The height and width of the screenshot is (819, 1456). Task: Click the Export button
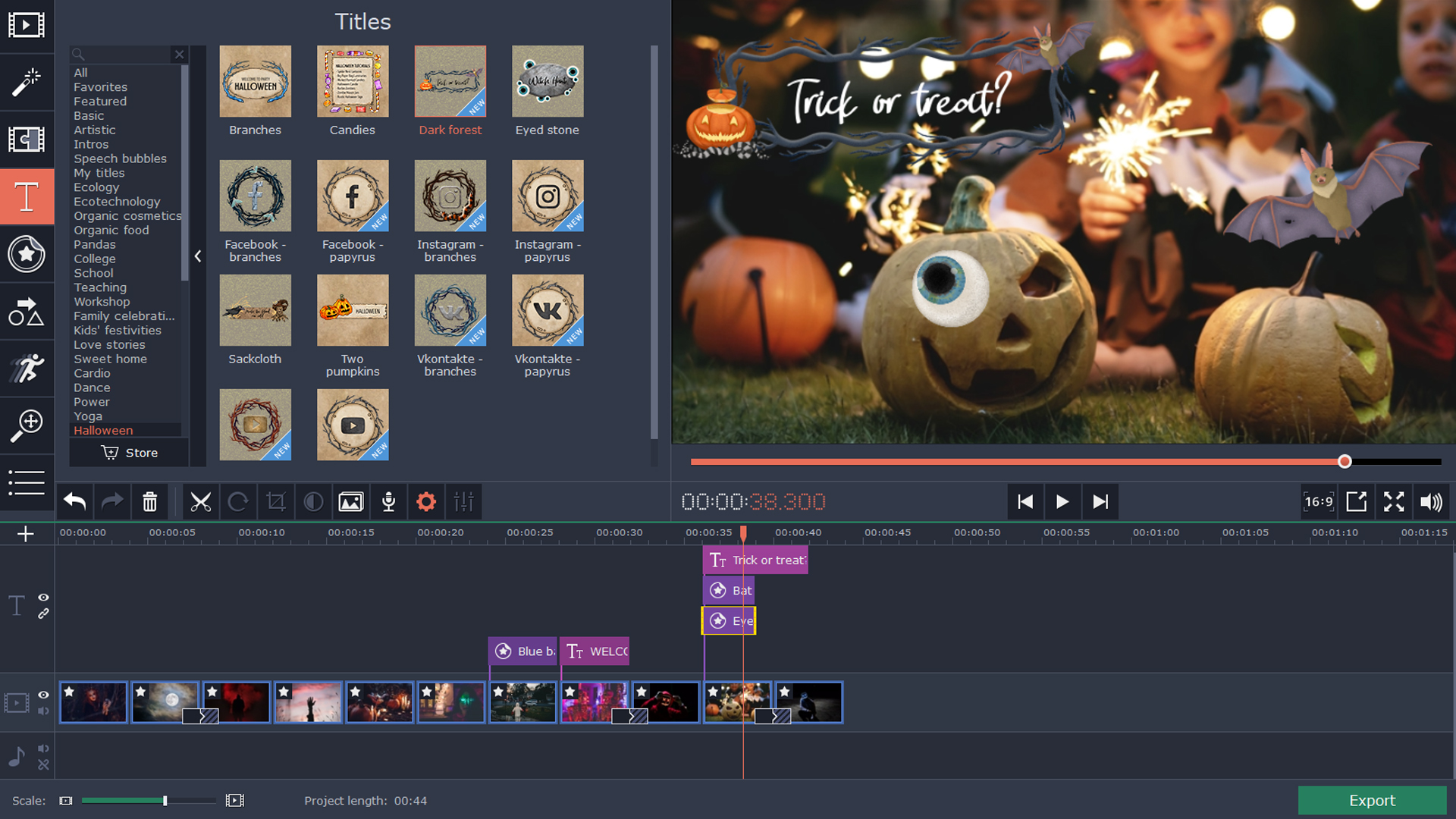pos(1372,800)
